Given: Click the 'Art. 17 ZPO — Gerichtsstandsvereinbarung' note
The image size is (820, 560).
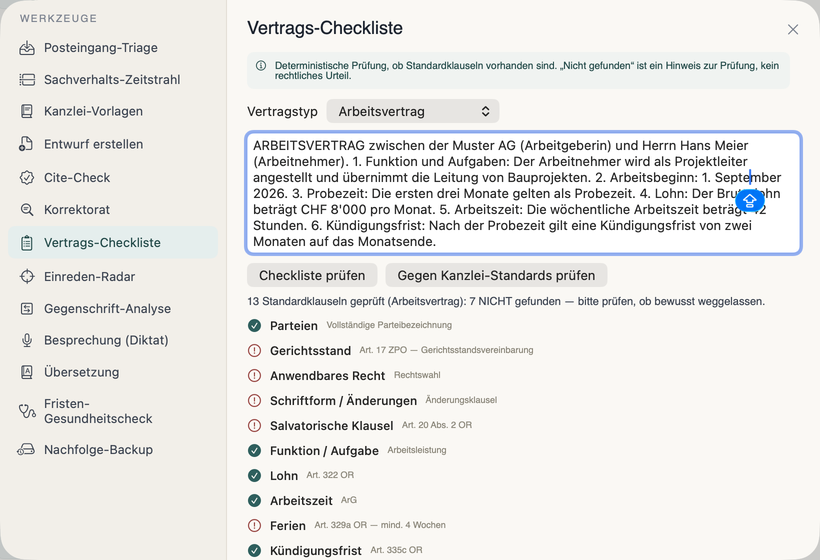Looking at the screenshot, I should [446, 350].
